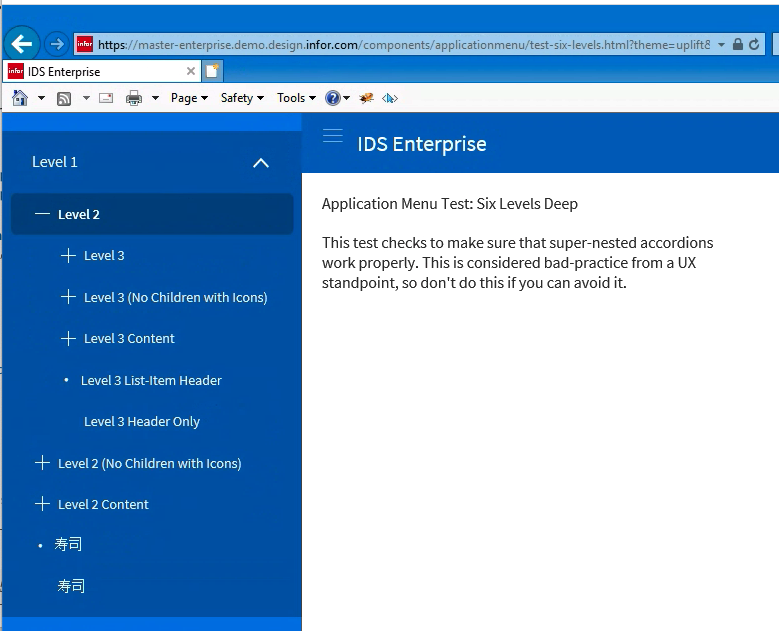Collapse Level 2 using minus icon

click(43, 214)
